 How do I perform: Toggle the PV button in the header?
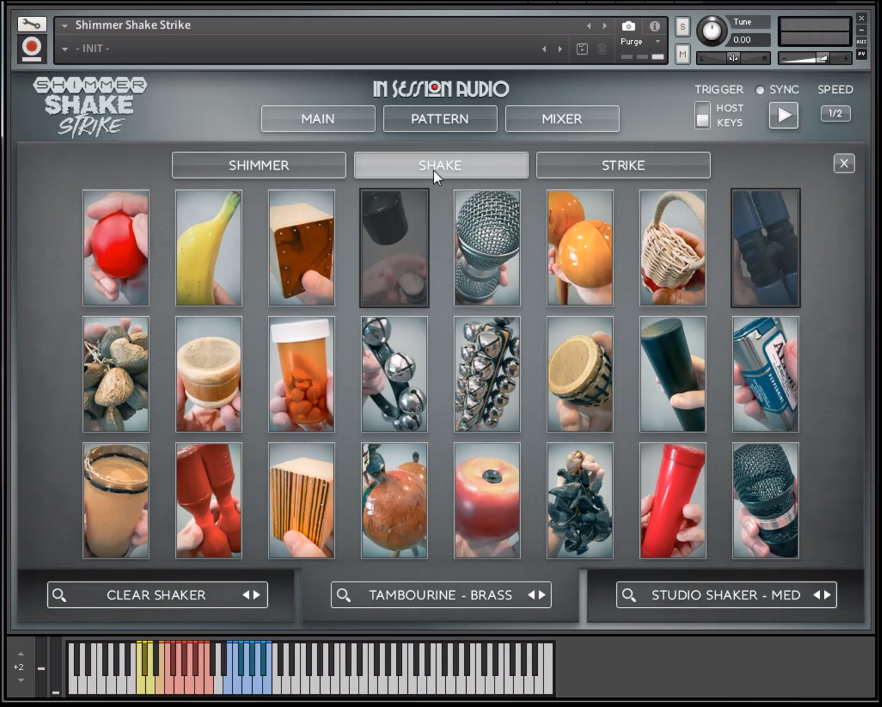(x=861, y=54)
